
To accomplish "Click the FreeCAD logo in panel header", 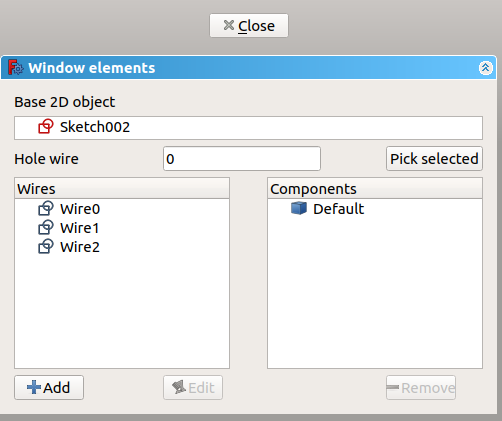I will (15, 68).
